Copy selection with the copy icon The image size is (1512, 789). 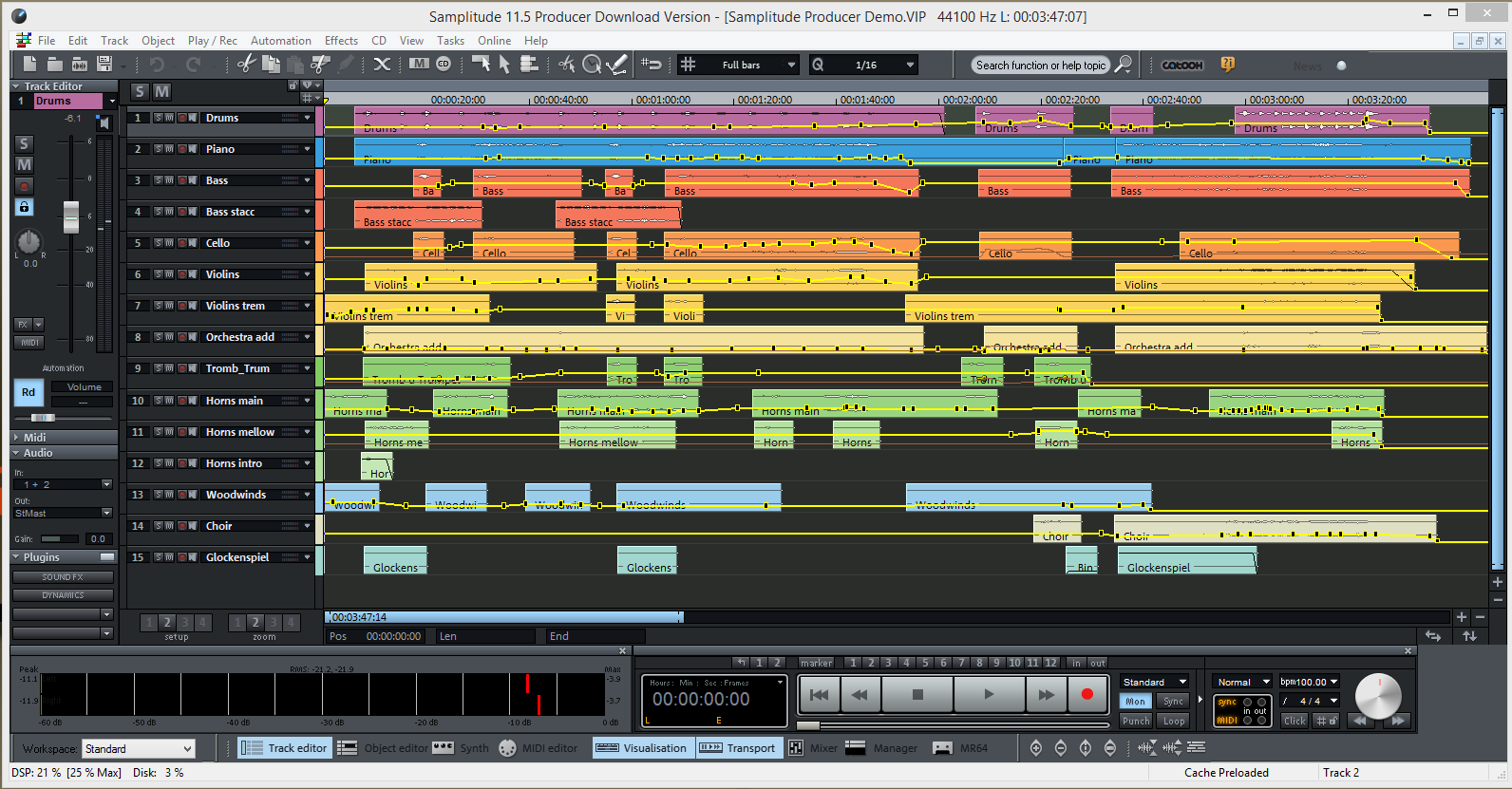[271, 65]
